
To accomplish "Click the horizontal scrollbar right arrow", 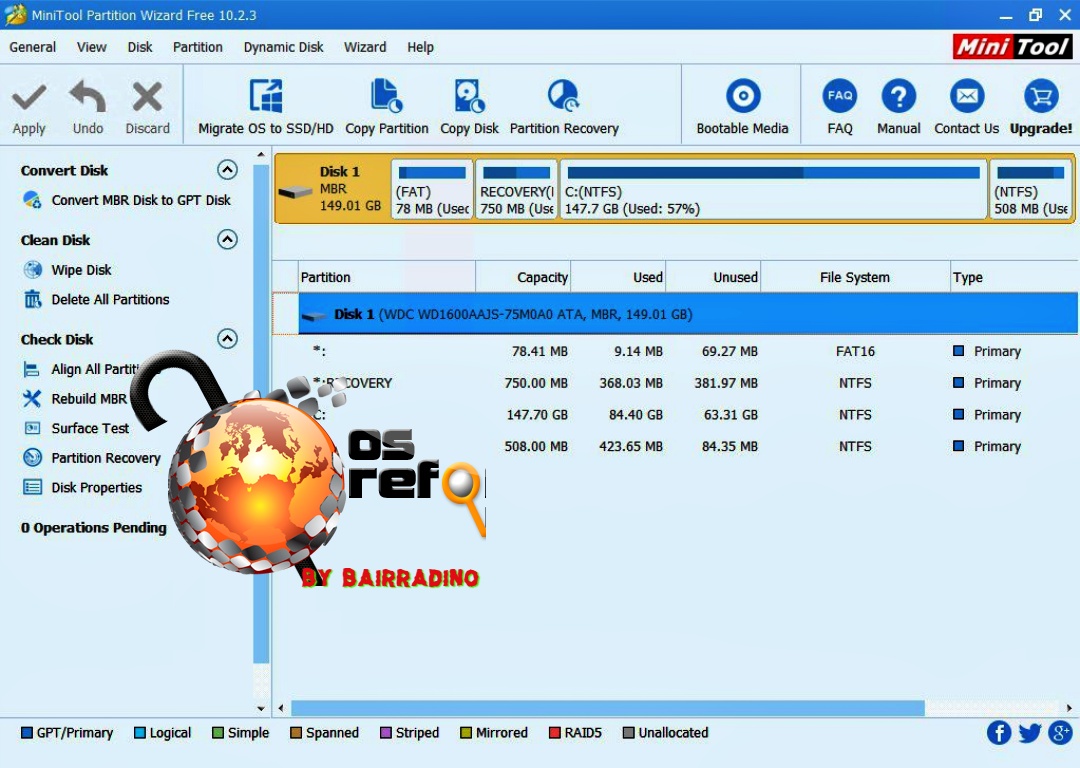I will (x=1069, y=708).
